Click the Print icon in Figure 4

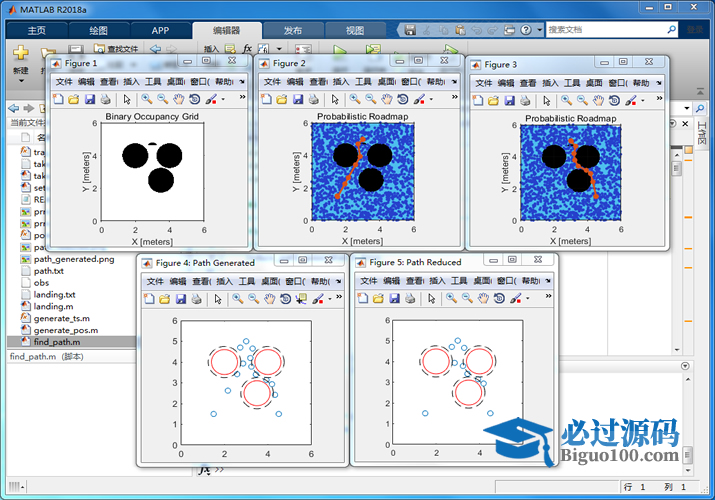(196, 298)
